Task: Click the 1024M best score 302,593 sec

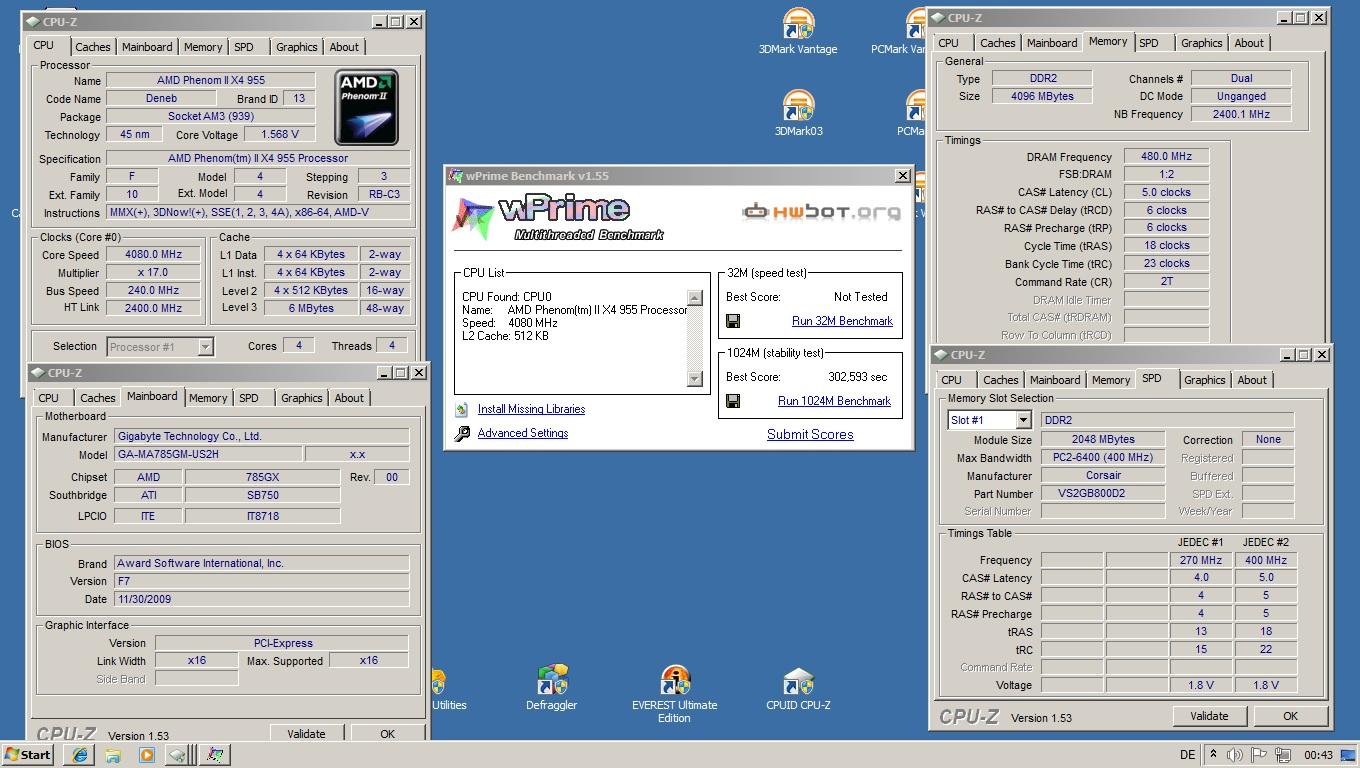Action: click(x=858, y=377)
